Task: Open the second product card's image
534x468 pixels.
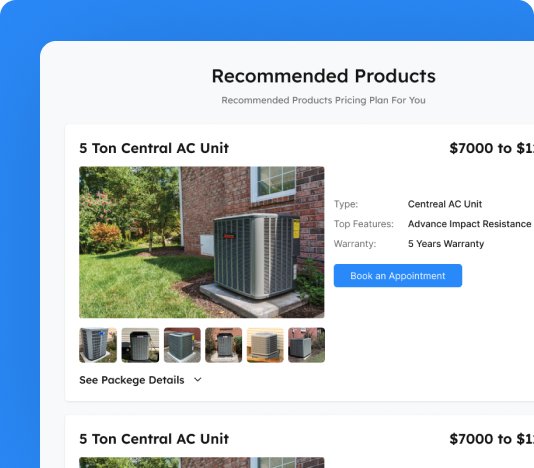Action: (202, 463)
